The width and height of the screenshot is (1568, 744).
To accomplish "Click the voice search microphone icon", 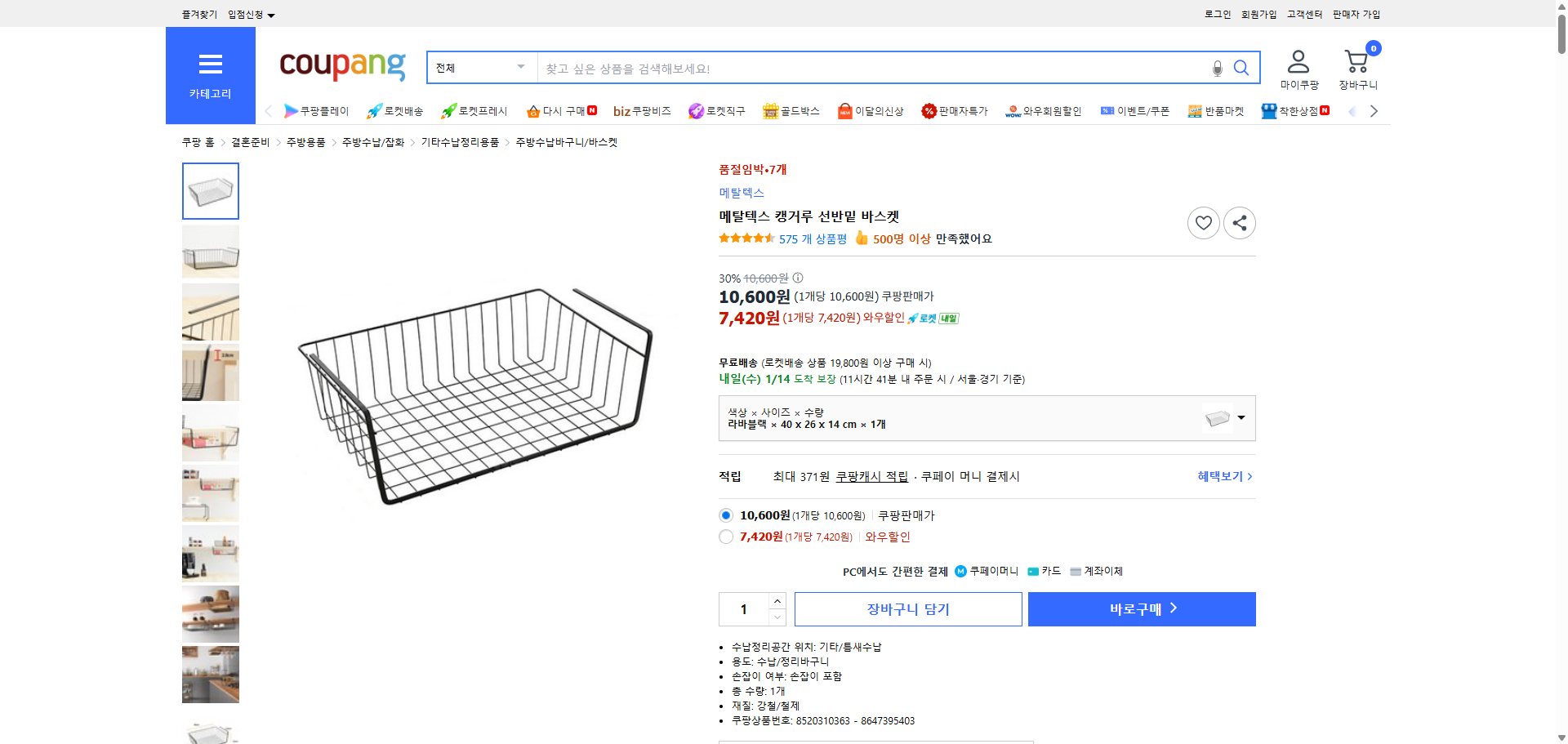I will click(1216, 68).
